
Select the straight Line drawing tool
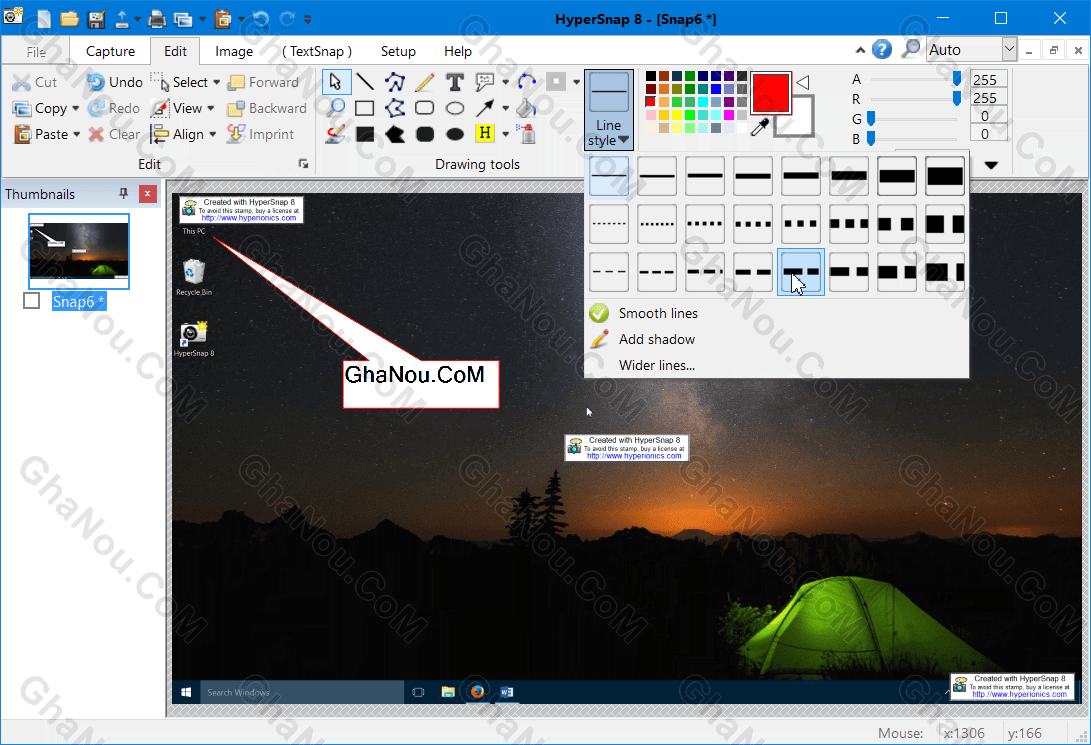365,82
